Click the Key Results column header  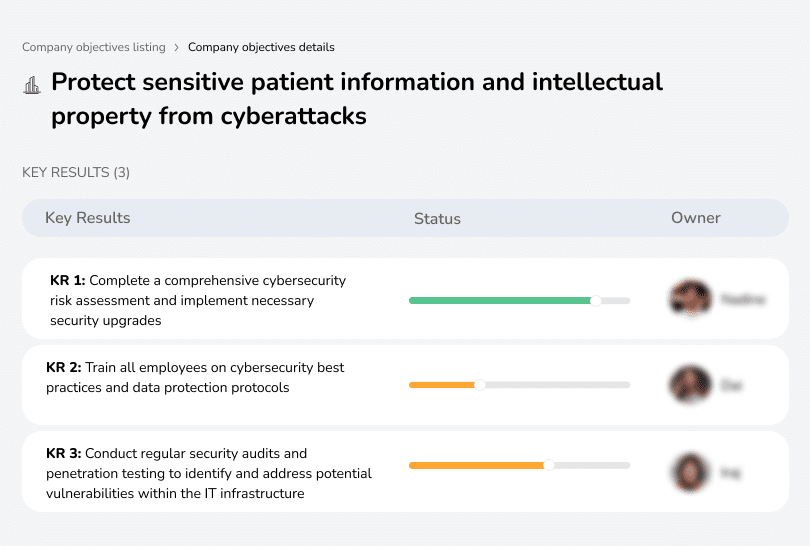coord(88,218)
